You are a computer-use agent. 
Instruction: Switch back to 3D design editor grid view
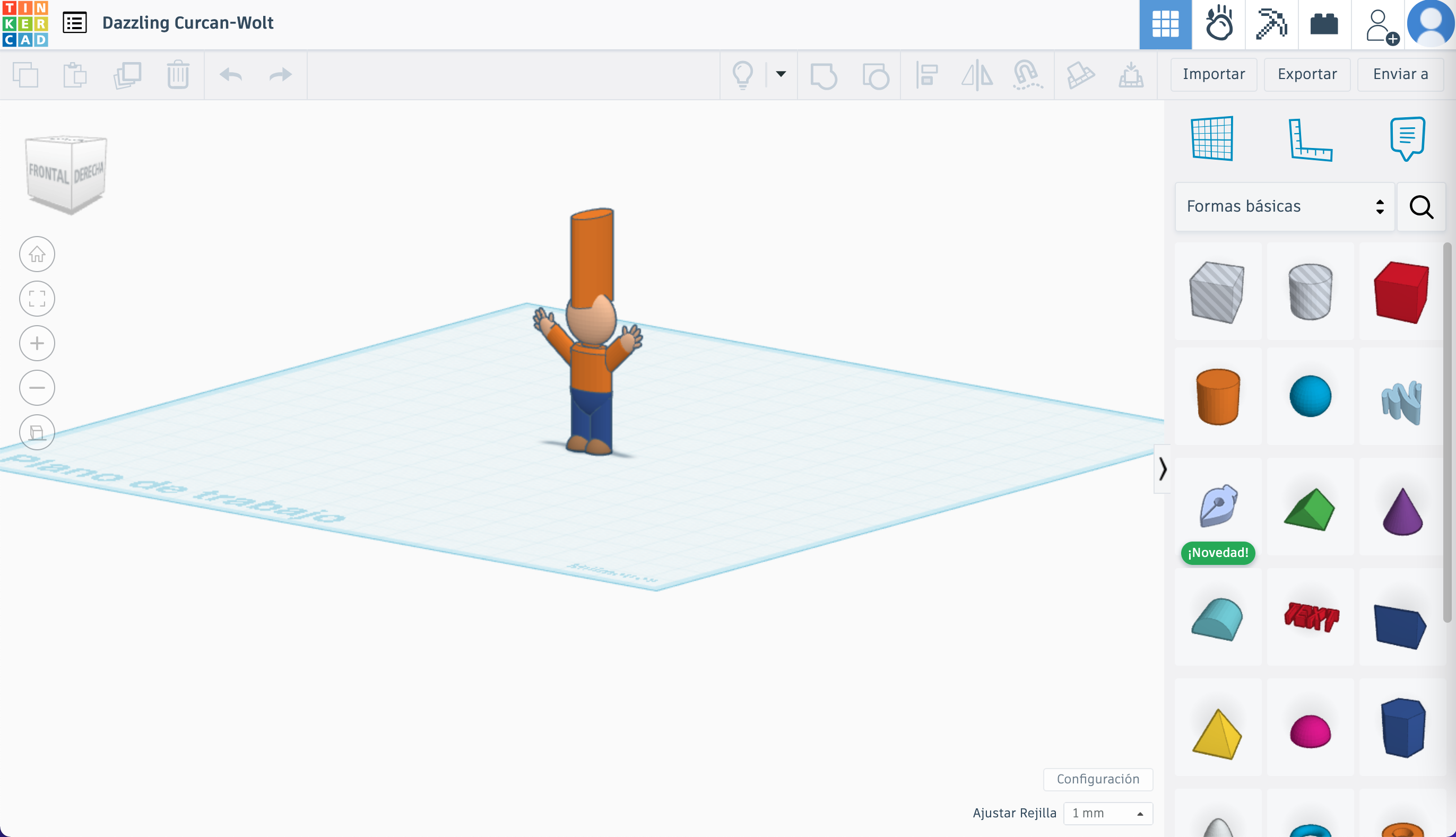[1165, 24]
